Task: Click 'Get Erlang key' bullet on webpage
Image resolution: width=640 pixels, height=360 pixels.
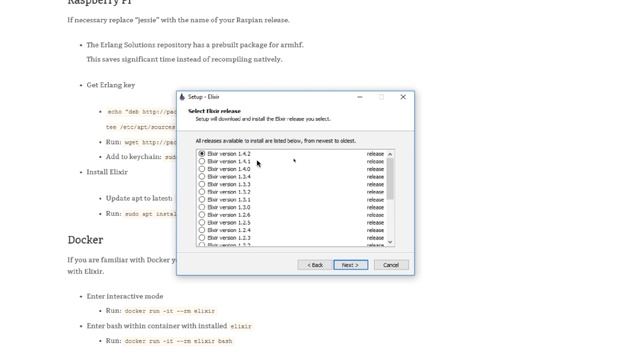Action: [x=111, y=85]
